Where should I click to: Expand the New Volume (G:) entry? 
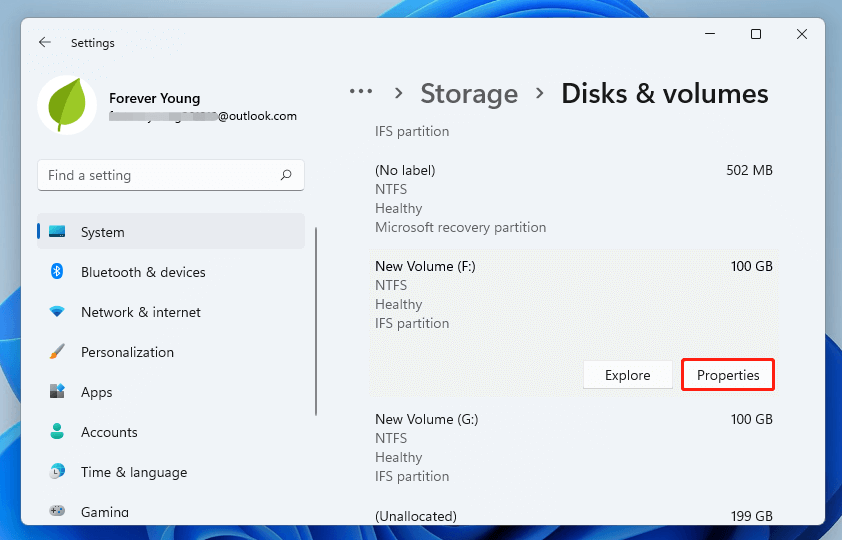[x=573, y=447]
